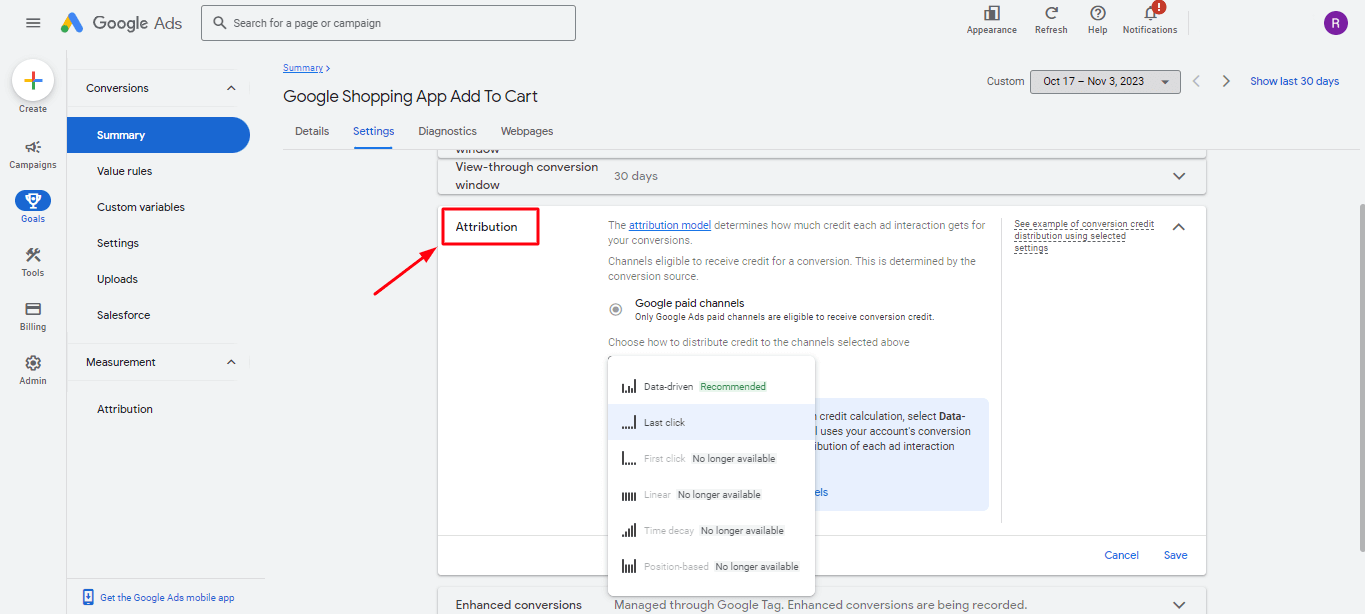Image resolution: width=1365 pixels, height=614 pixels.
Task: Open Salesforce in the sidebar
Action: [x=124, y=315]
